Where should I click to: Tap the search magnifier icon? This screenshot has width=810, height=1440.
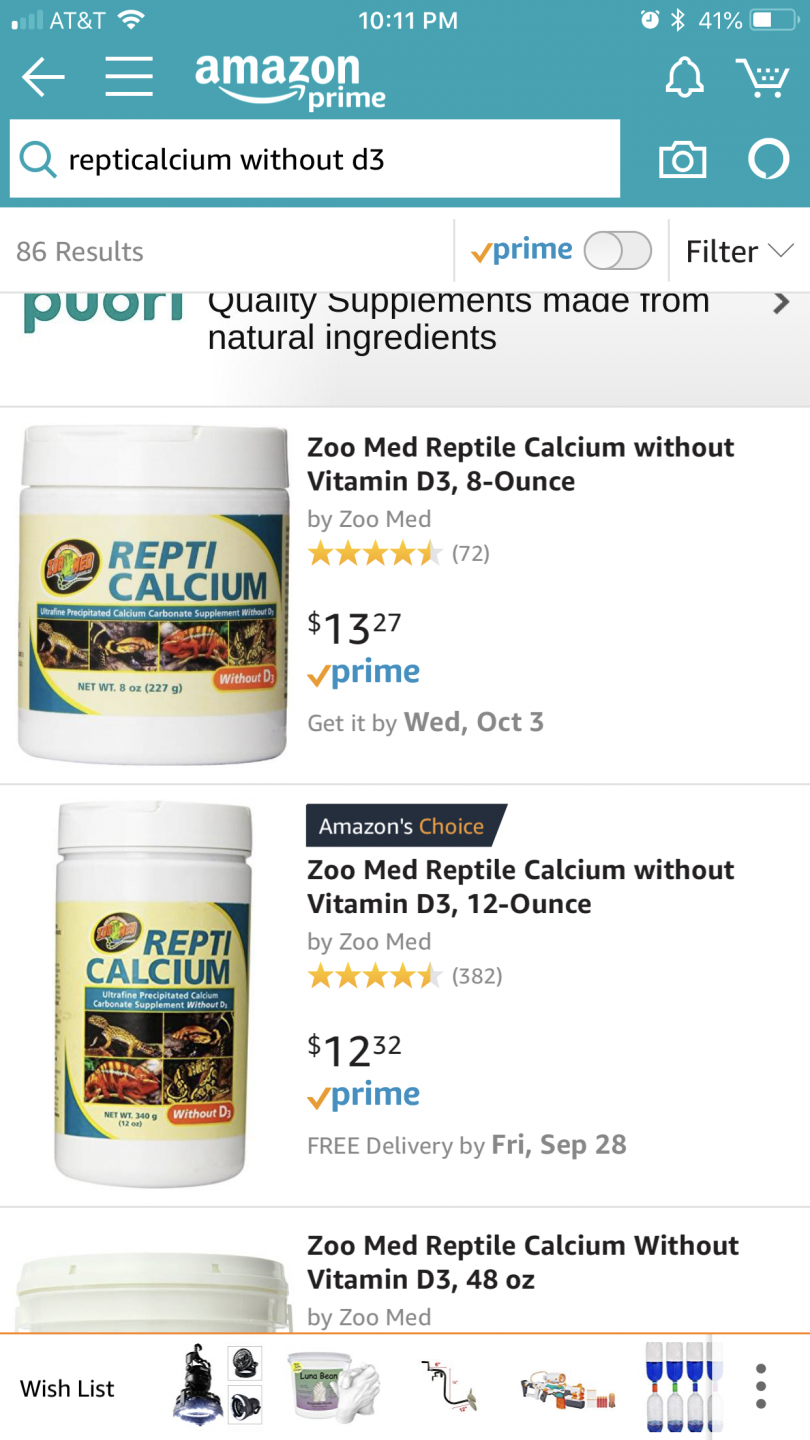(x=38, y=160)
